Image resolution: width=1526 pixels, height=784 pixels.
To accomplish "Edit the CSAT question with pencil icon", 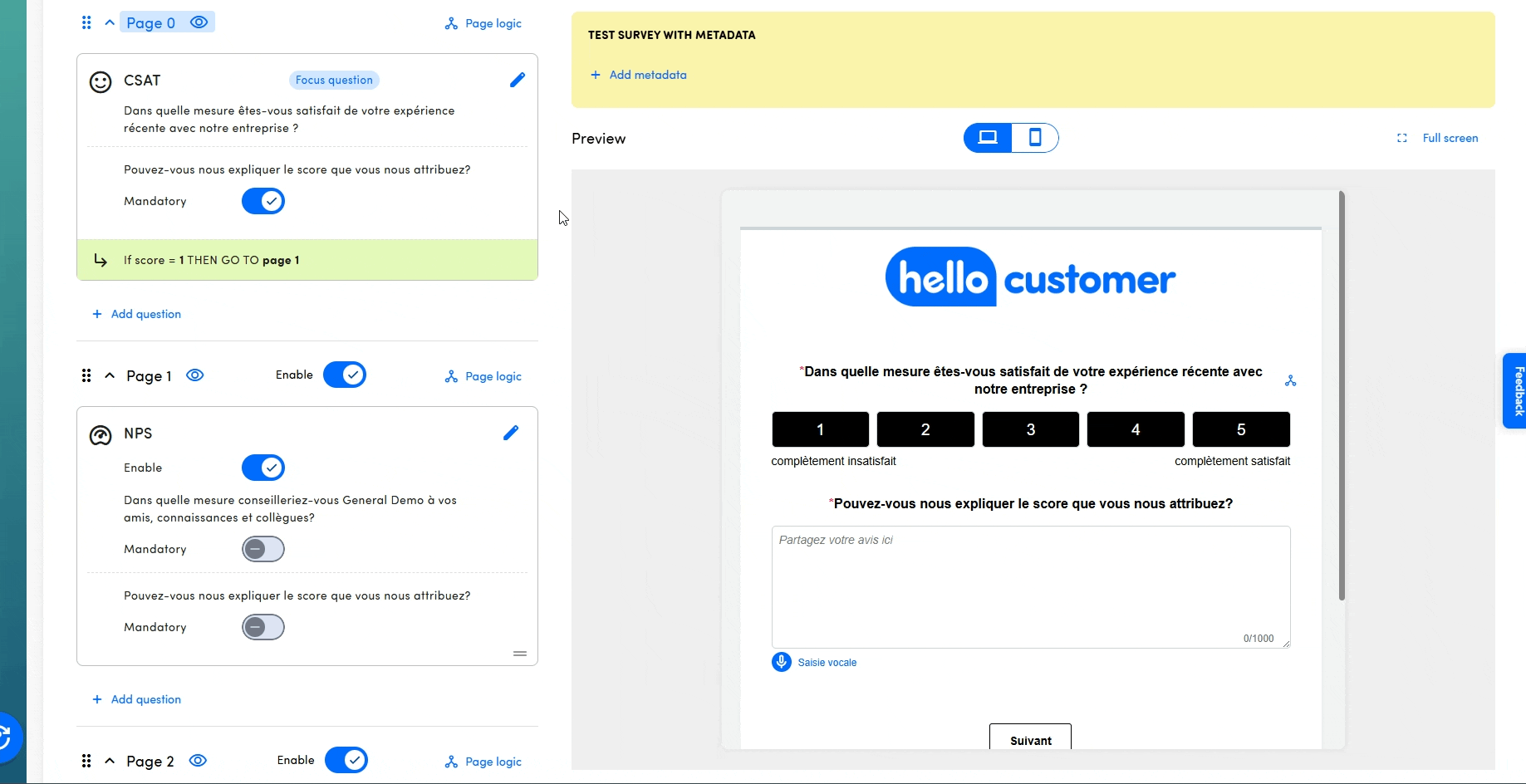I will (517, 80).
